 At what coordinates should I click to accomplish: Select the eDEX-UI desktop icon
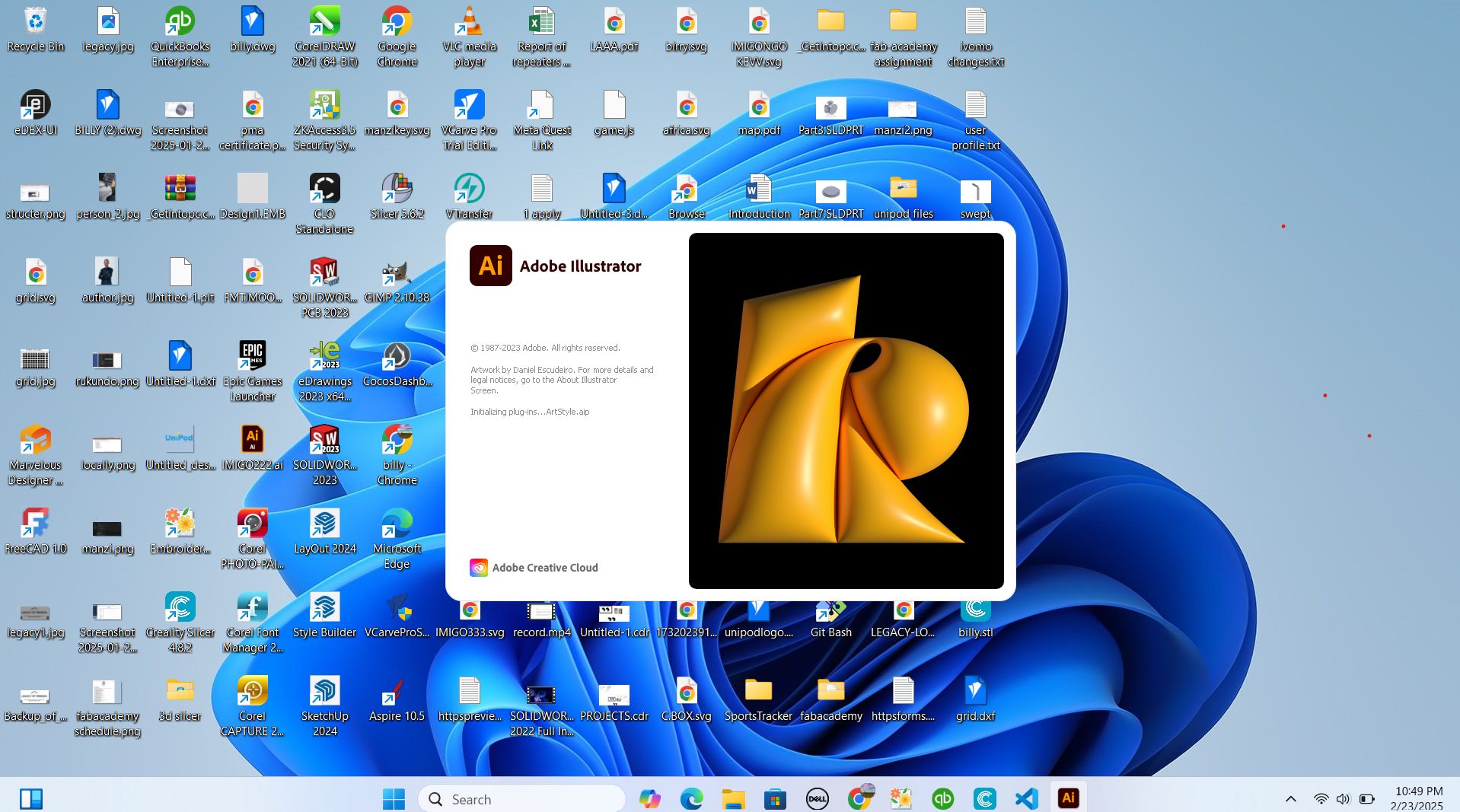pos(36,113)
